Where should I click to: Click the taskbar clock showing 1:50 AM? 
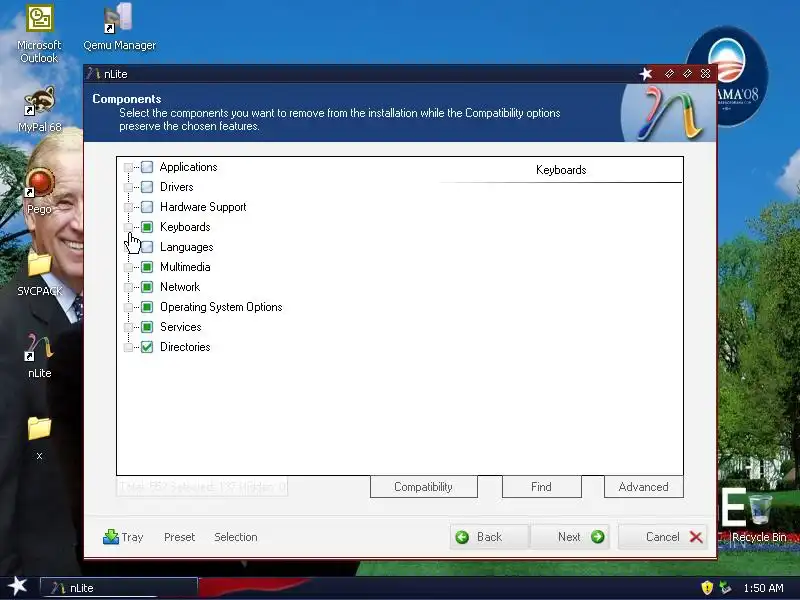[763, 588]
